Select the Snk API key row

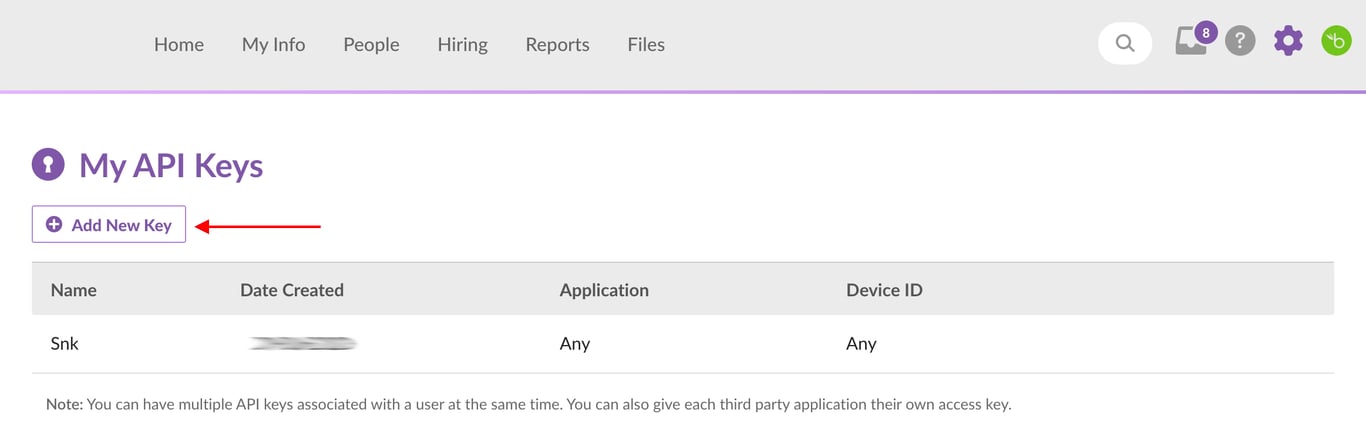(x=65, y=344)
